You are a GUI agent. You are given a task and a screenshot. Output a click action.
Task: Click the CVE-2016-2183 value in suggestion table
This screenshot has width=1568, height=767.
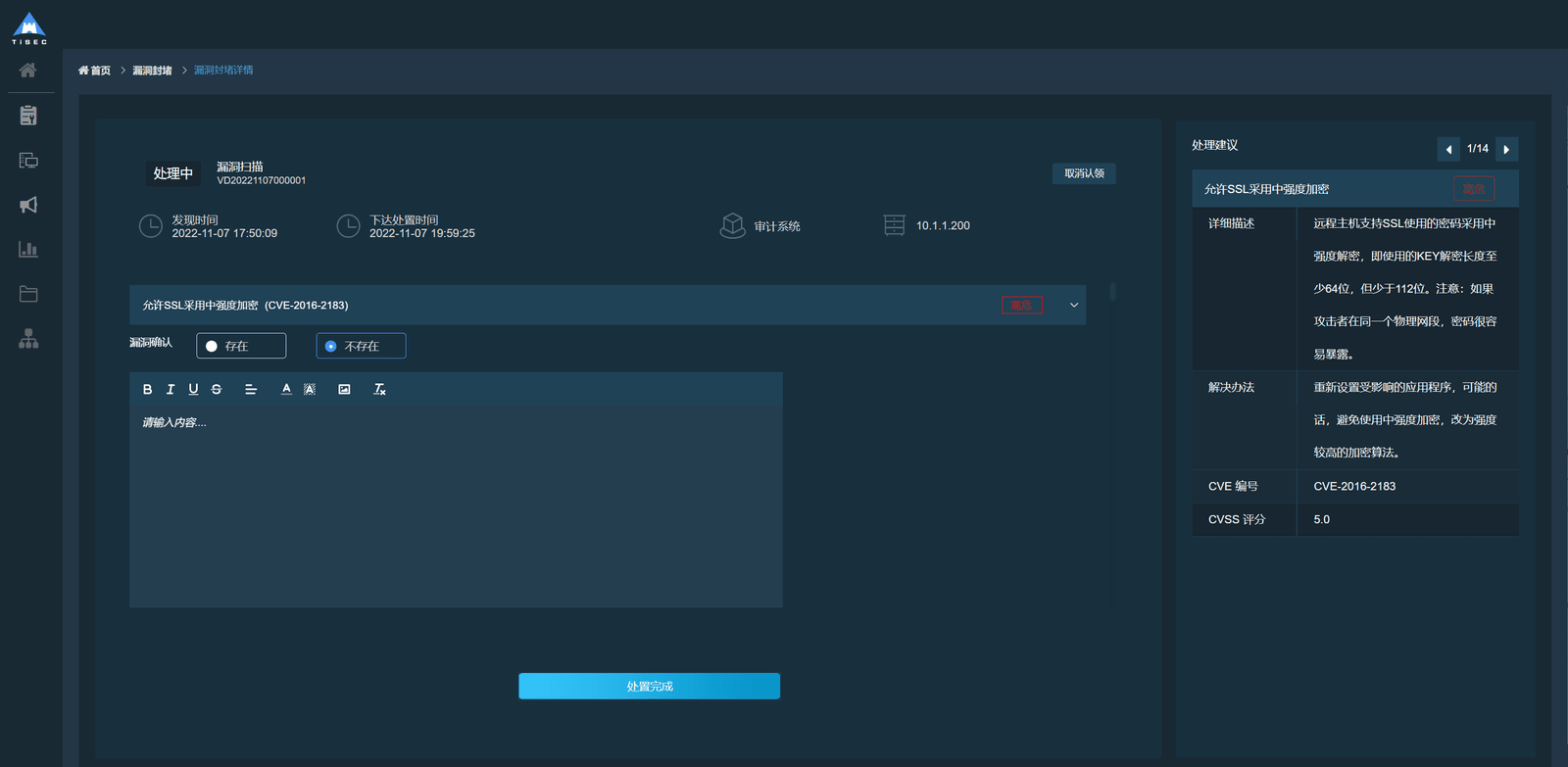pos(1354,486)
